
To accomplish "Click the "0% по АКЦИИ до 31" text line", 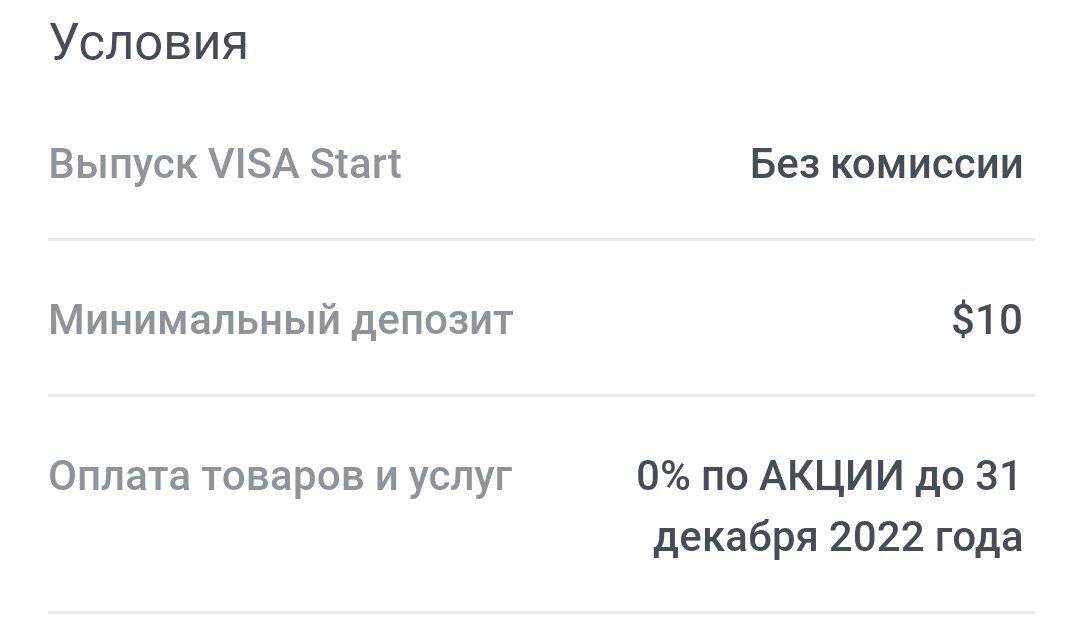I will coord(828,477).
